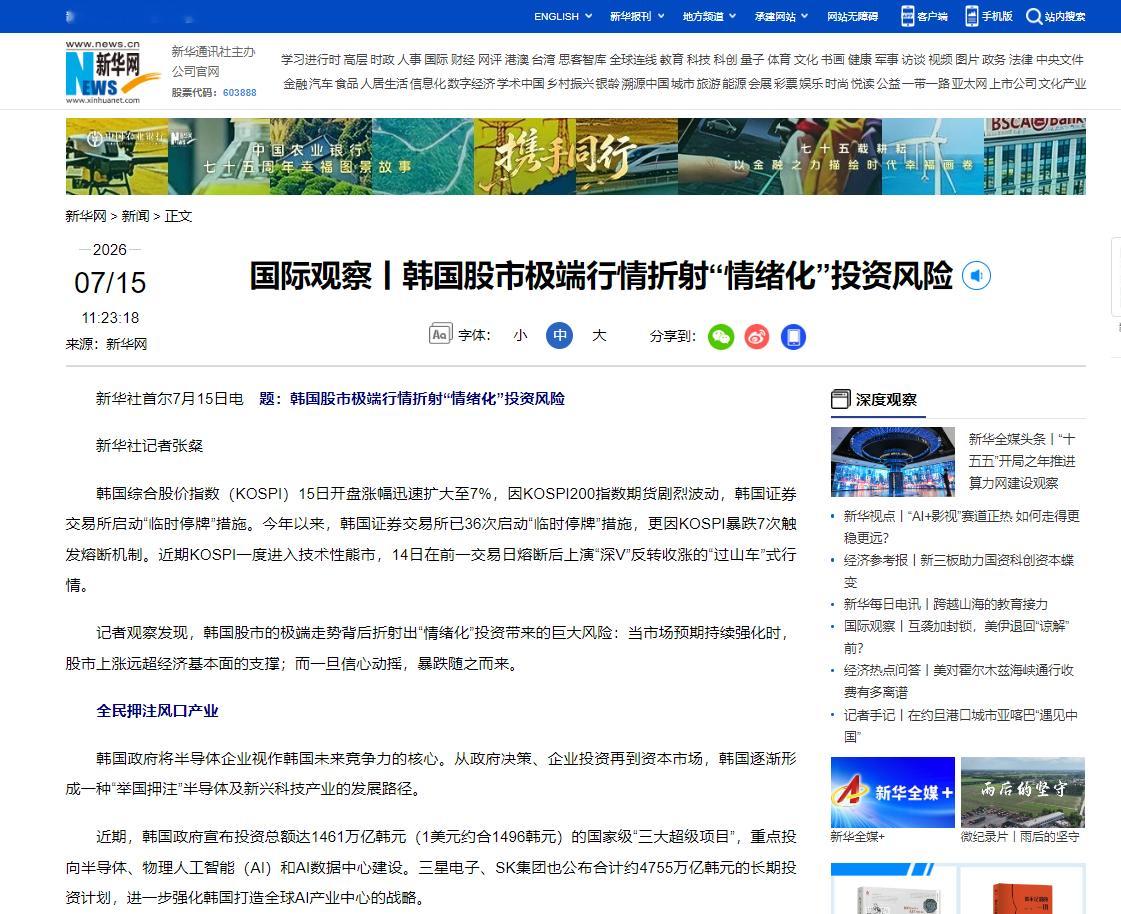1121x914 pixels.
Task: Click the 深度观察 section title
Action: point(886,400)
